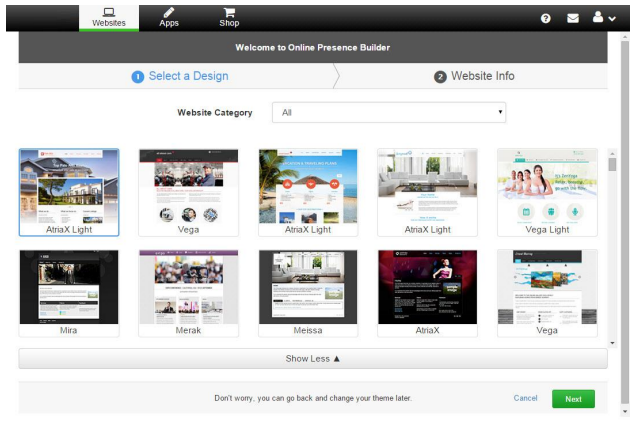The width and height of the screenshot is (635, 425).
Task: Switch to the Websites tab
Action: coord(108,15)
